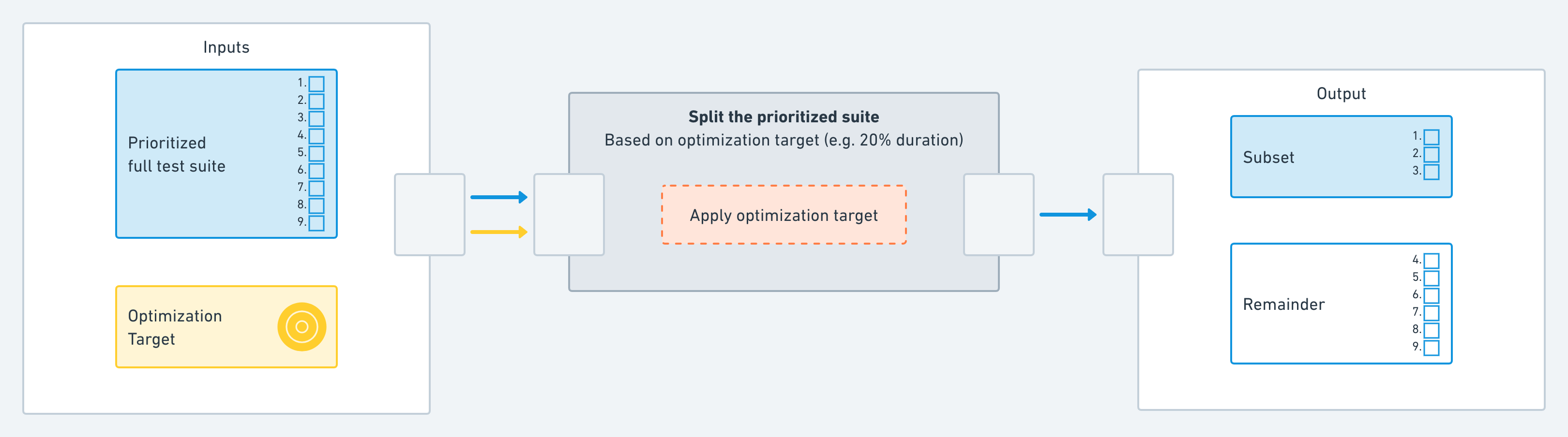This screenshot has width=1568, height=437.
Task: Check box 1 in Prioritized full test suite
Action: click(317, 84)
